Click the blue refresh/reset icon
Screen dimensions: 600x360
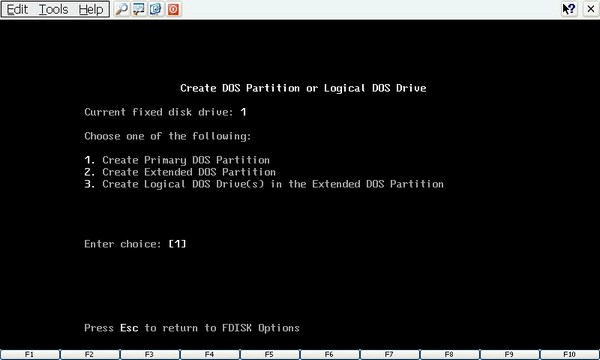(155, 9)
